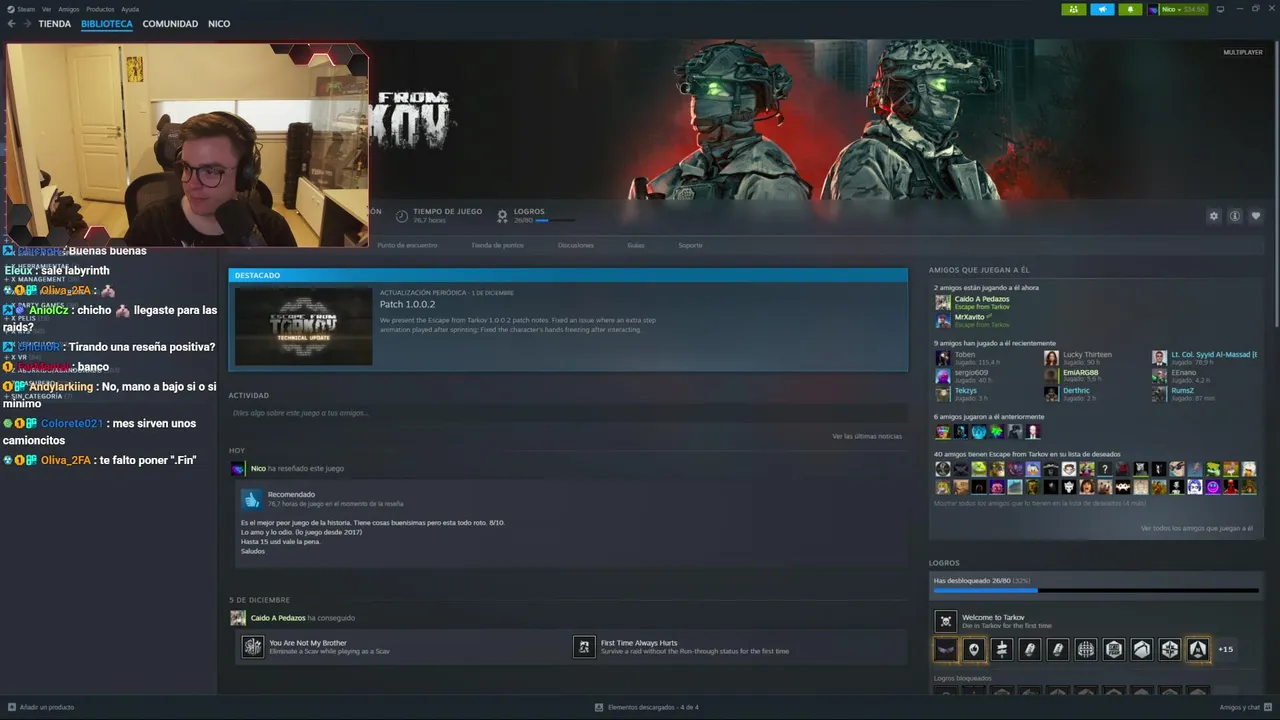The width and height of the screenshot is (1280, 720).
Task: Switch to TIENDA section
Action: click(x=55, y=24)
